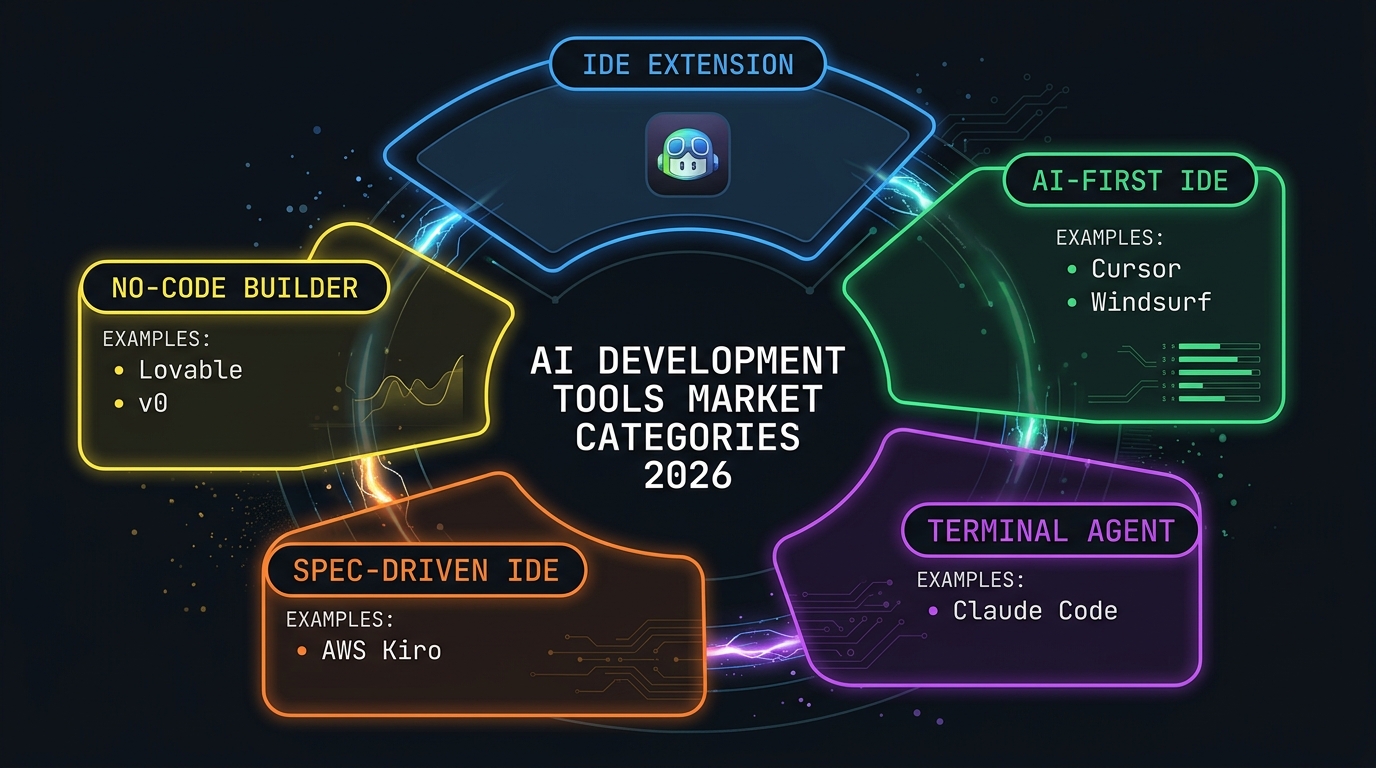1376x768 pixels.
Task: Select the NO-CODE BUILDER label
Action: pos(234,289)
